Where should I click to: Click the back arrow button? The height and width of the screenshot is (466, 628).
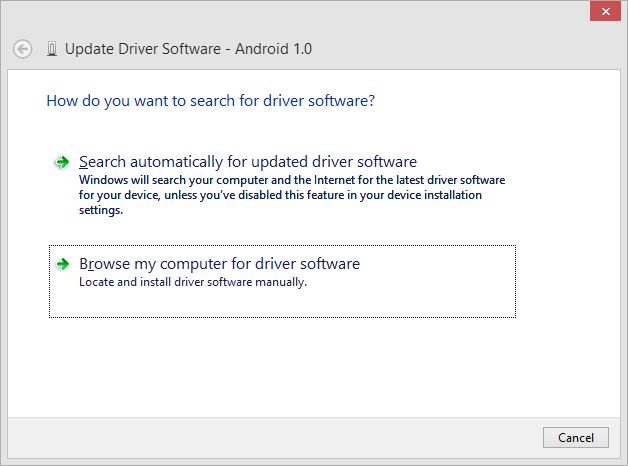(x=23, y=48)
